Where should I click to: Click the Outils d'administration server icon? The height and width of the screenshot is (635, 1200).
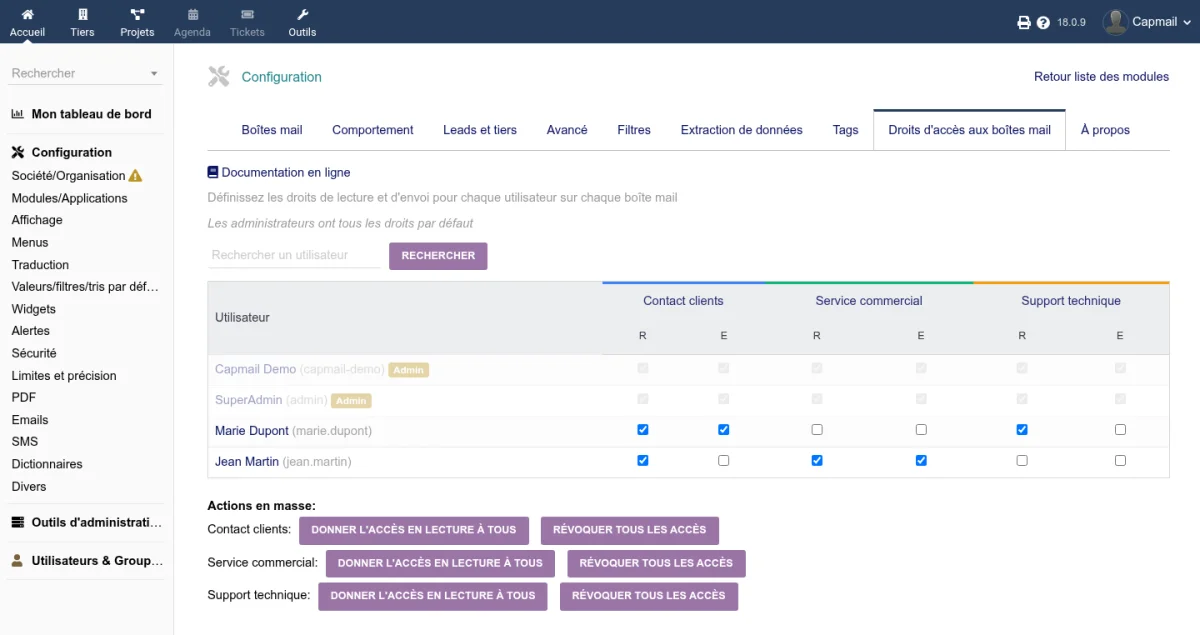[x=18, y=522]
